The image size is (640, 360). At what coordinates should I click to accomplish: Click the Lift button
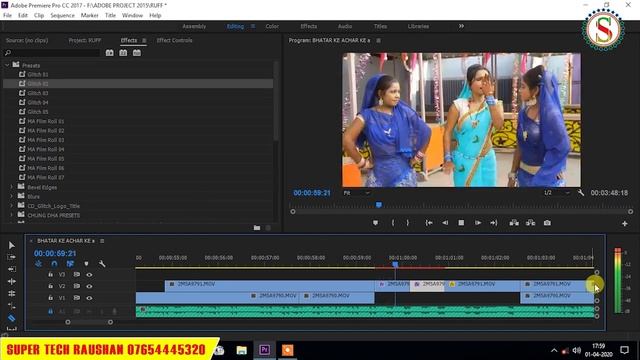point(514,223)
